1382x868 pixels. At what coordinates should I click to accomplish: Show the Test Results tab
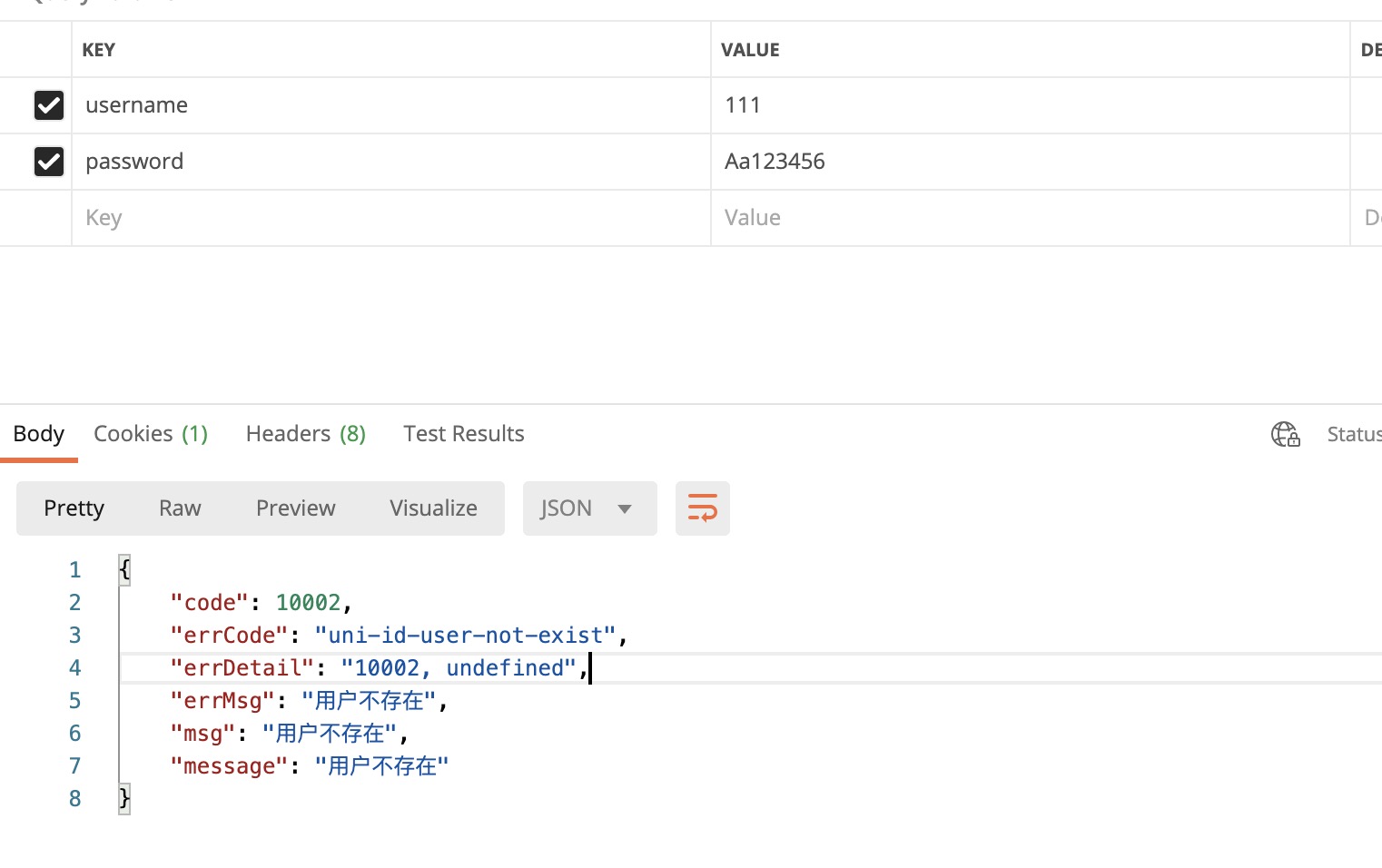coord(463,434)
